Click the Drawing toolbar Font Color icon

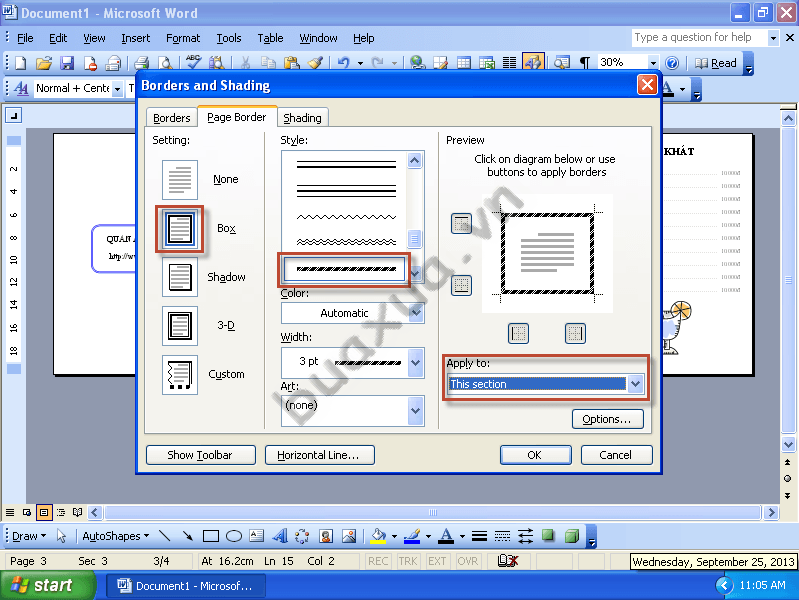coord(446,536)
